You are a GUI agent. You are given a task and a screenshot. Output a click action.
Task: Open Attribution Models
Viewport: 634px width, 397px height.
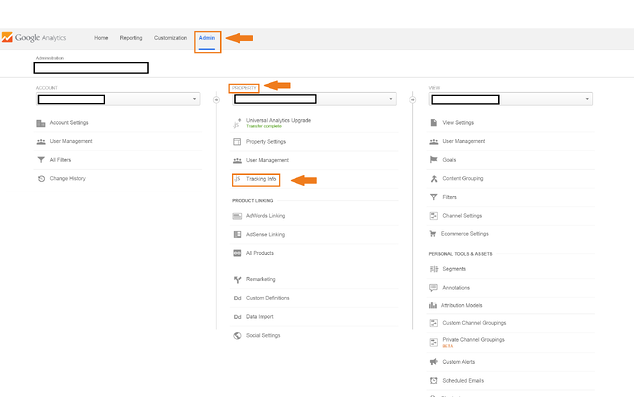pos(461,305)
